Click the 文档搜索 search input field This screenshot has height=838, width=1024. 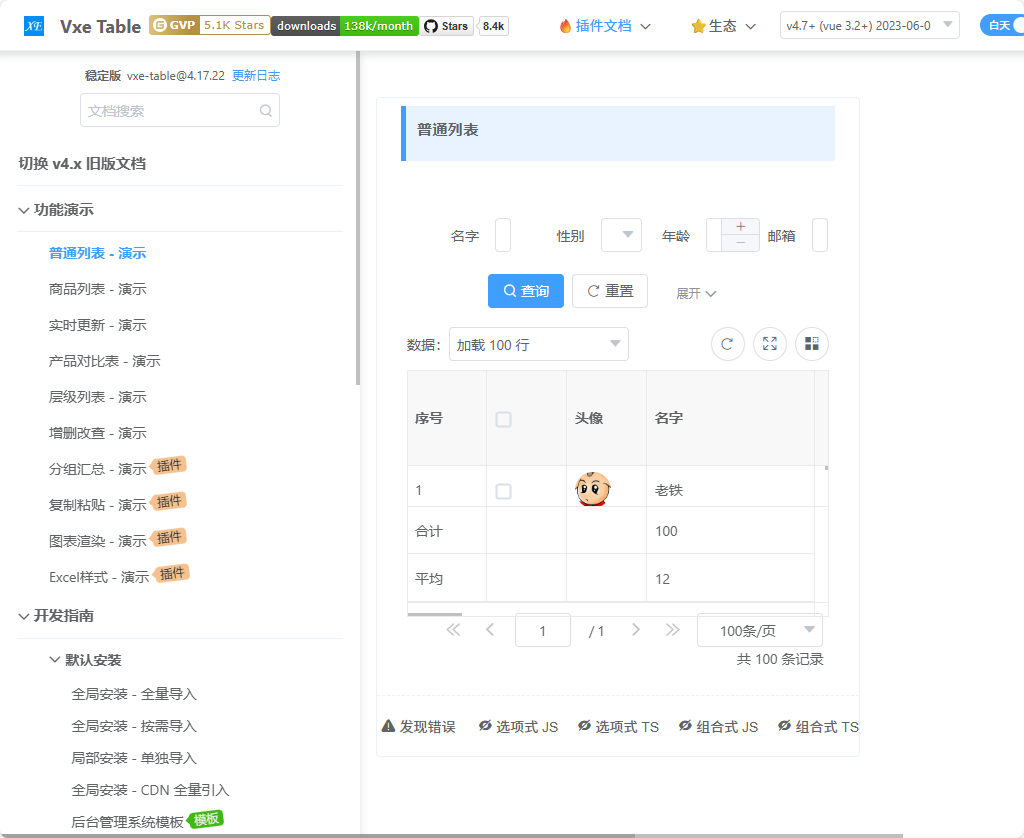click(170, 111)
